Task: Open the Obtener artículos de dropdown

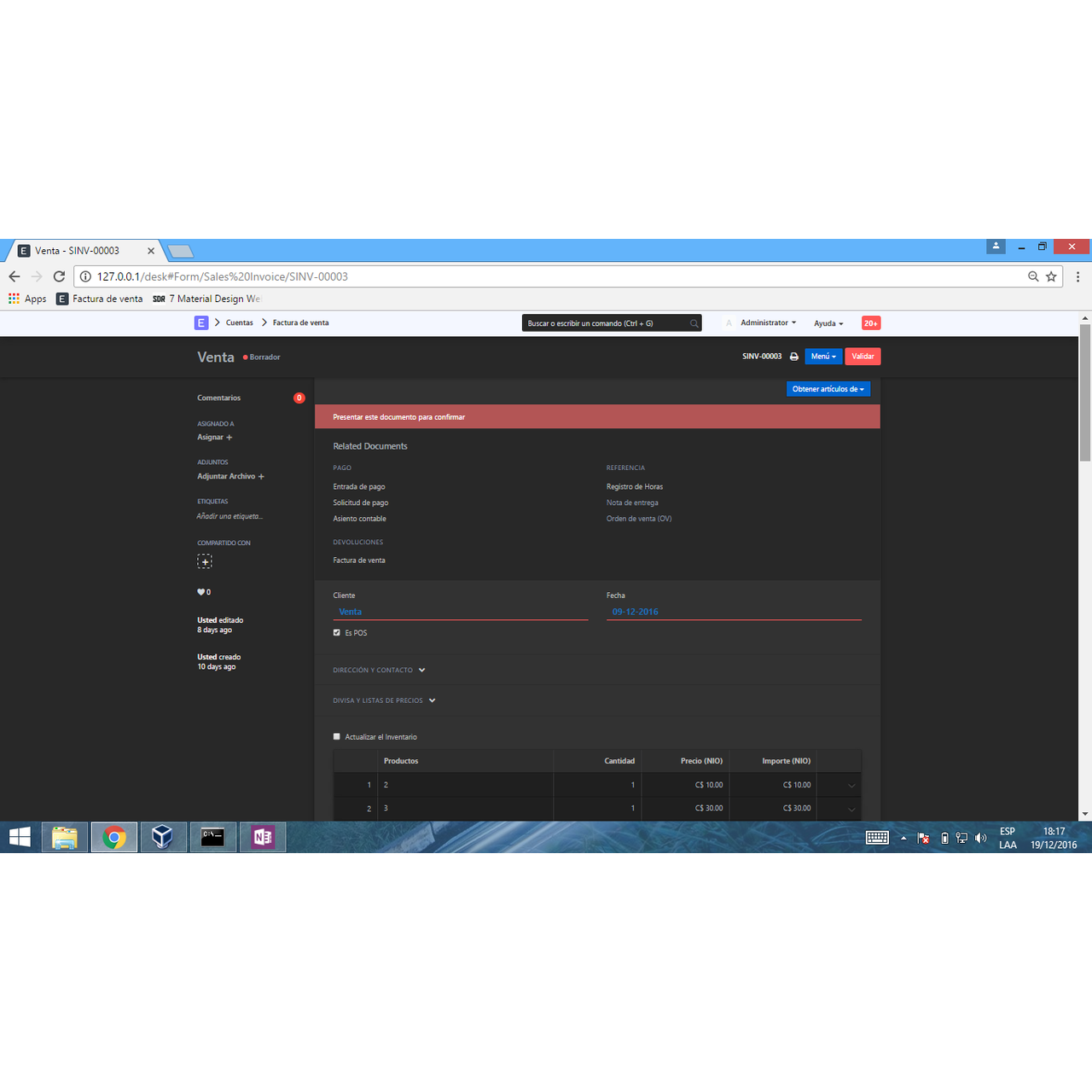Action: pos(828,389)
